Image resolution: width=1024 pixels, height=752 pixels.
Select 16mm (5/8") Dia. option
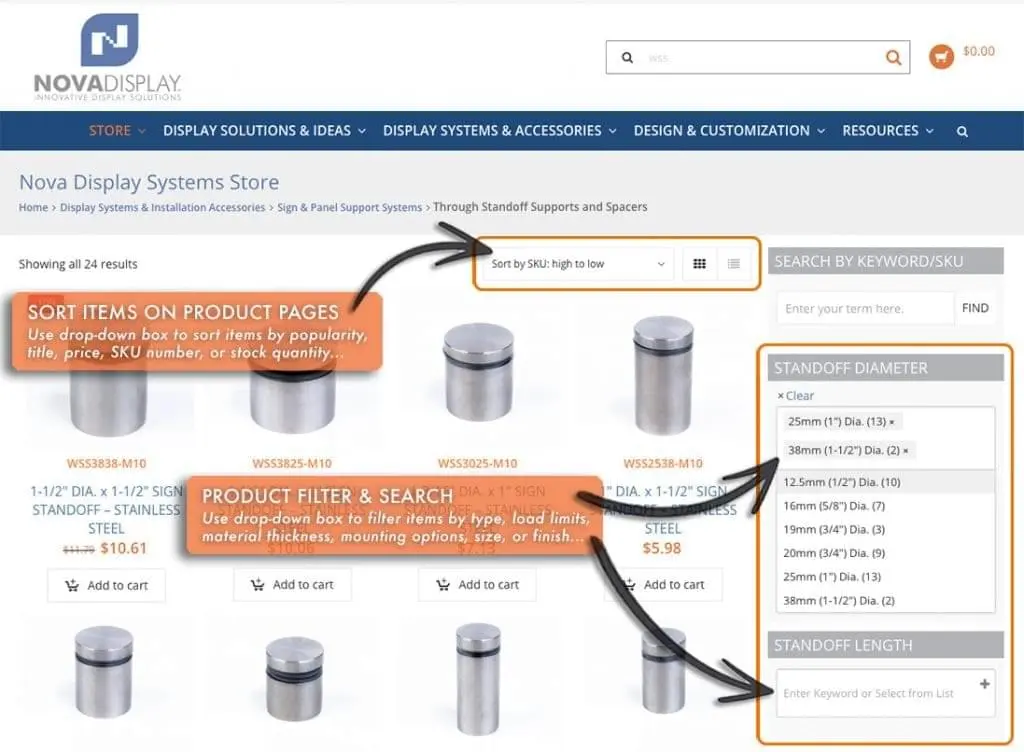coord(886,506)
